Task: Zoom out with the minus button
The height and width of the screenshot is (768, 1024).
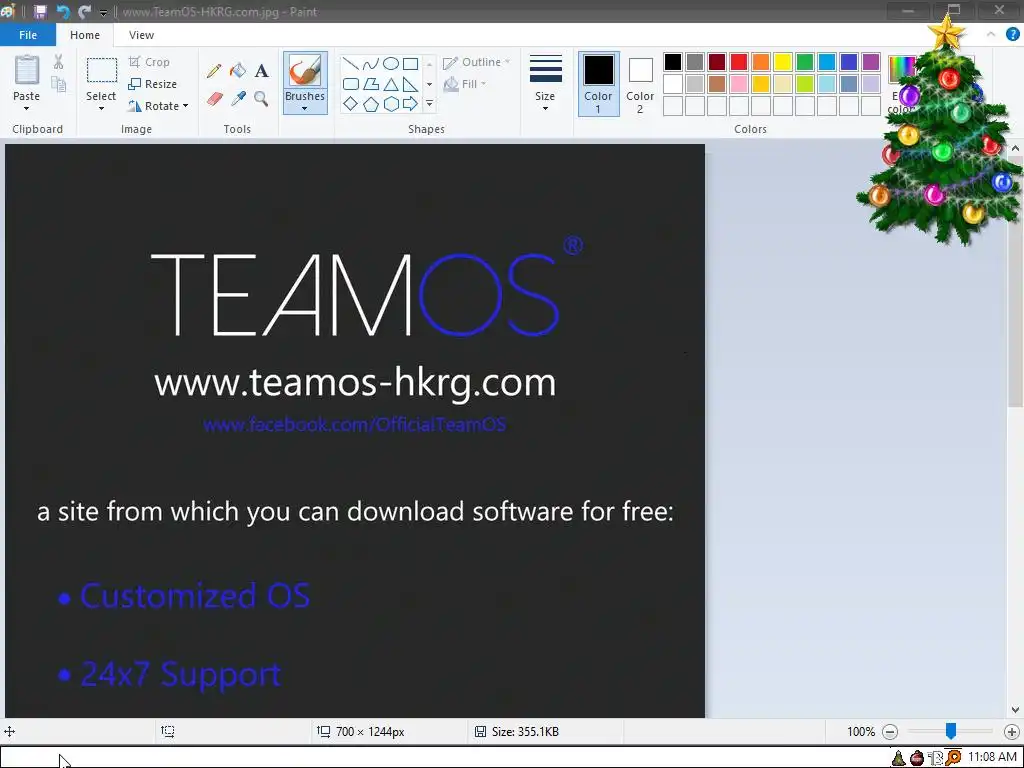Action: point(889,731)
